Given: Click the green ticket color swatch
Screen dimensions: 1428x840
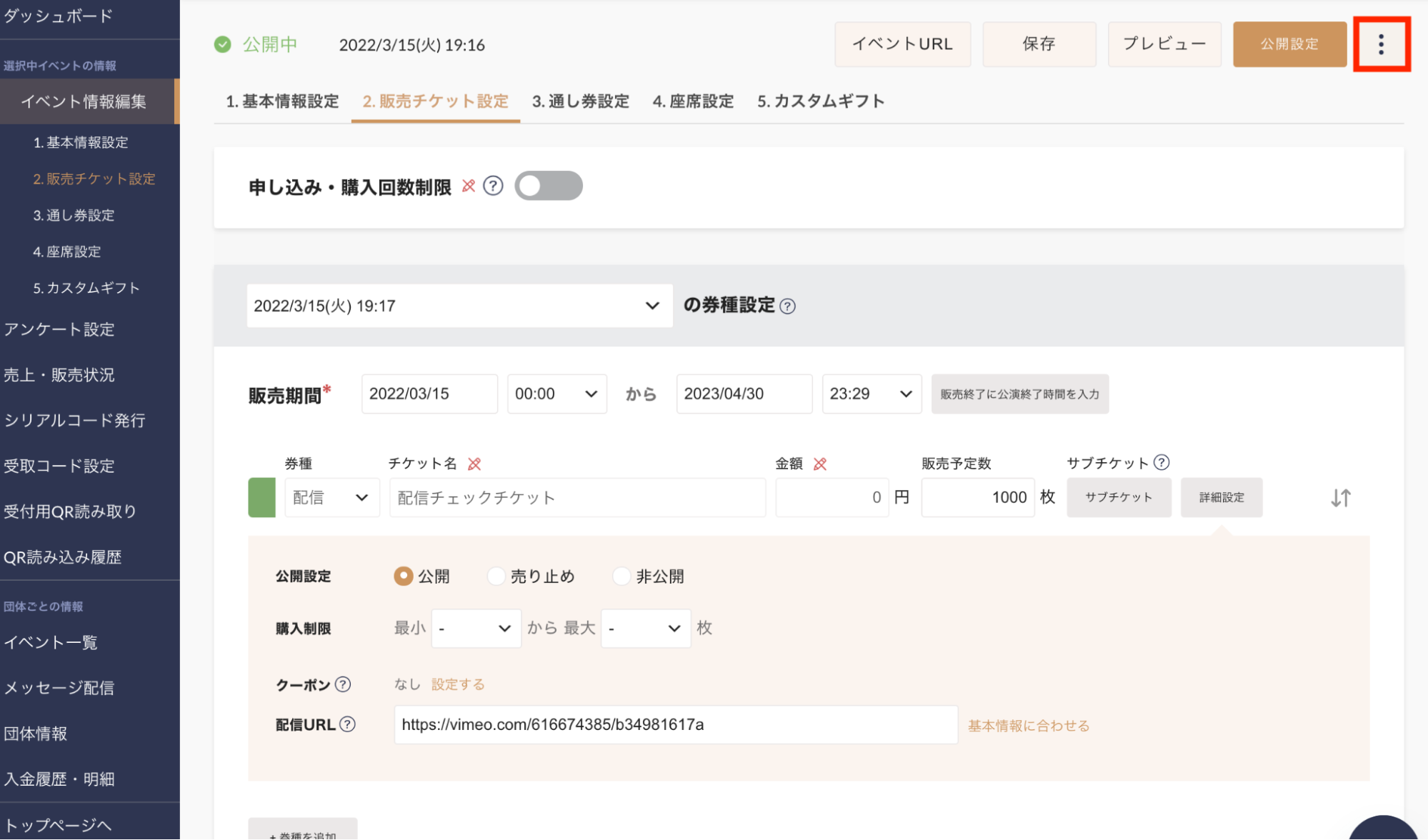Looking at the screenshot, I should pyautogui.click(x=261, y=497).
